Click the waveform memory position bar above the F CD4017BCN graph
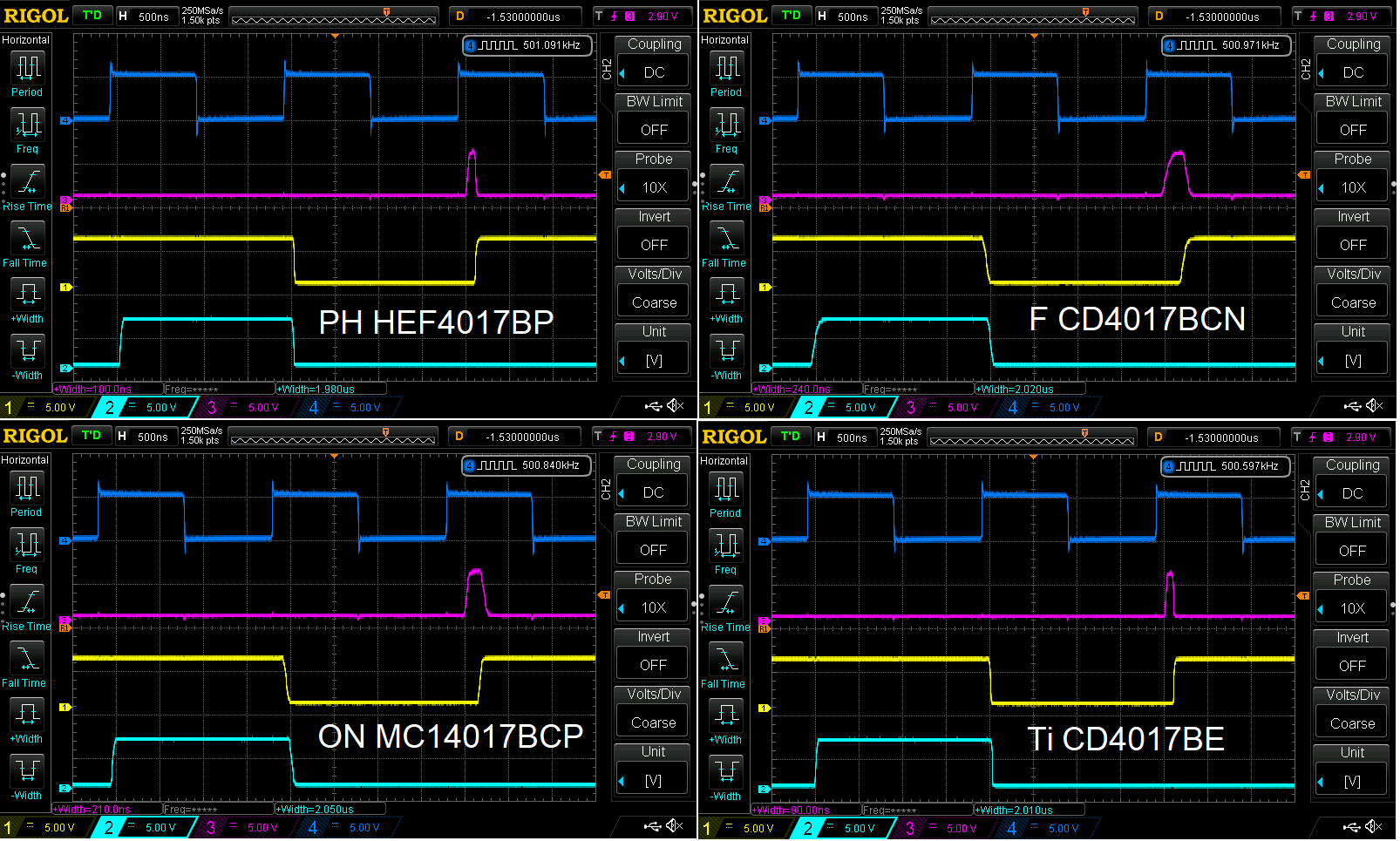This screenshot has height=841, width=1400. click(1033, 17)
